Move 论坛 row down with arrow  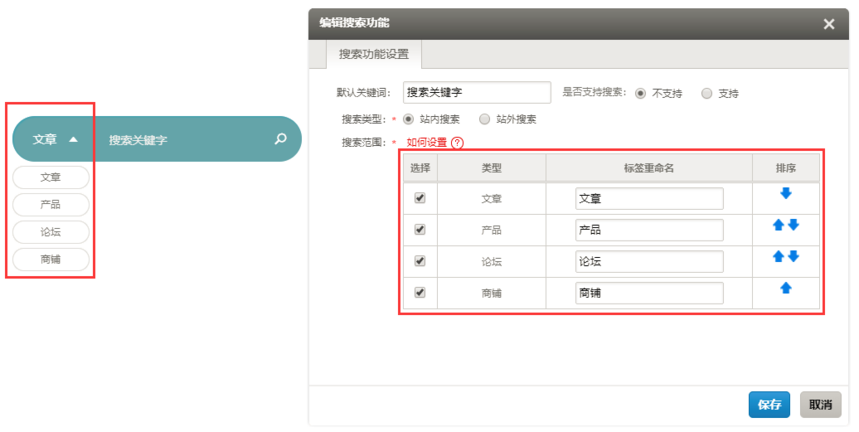coord(793,256)
